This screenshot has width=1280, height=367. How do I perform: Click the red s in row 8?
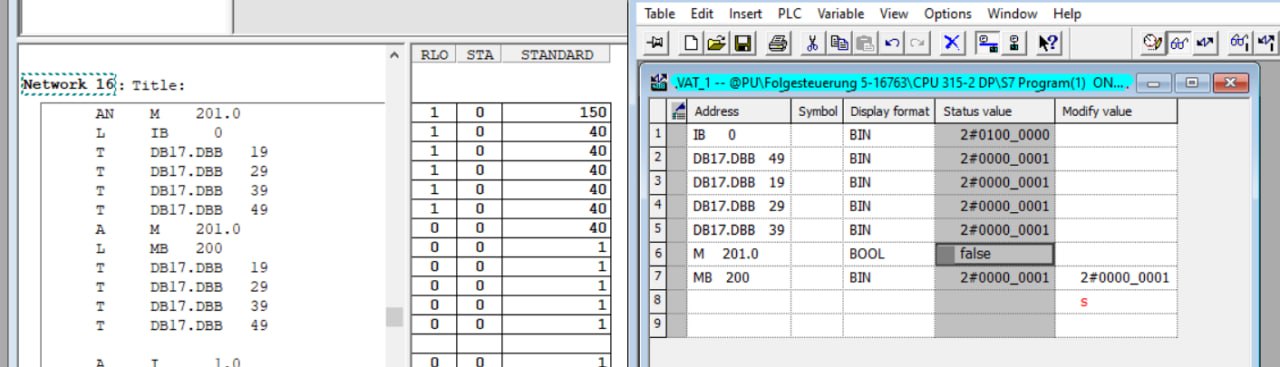pyautogui.click(x=1084, y=301)
